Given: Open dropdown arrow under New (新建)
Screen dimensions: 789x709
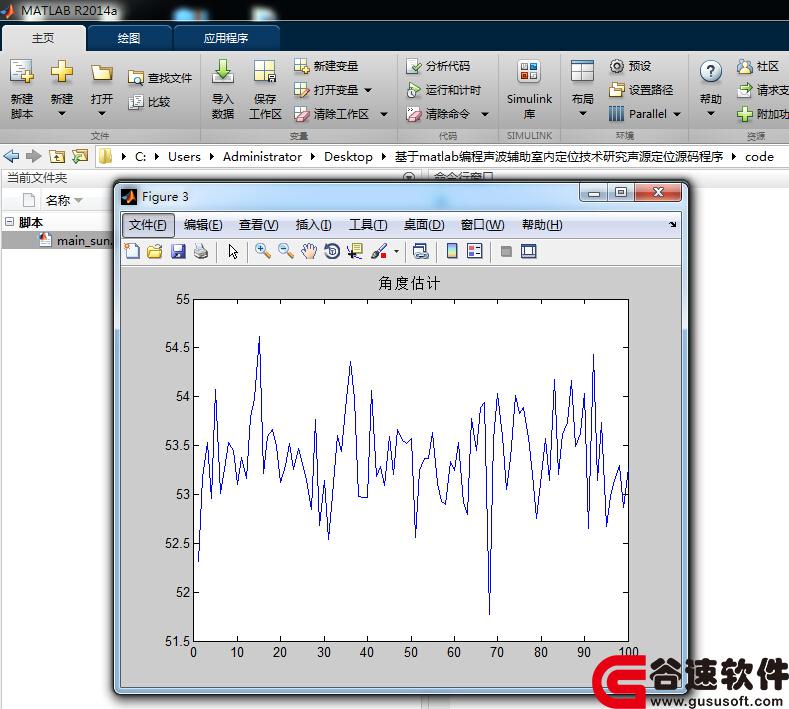Looking at the screenshot, I should click(62, 114).
